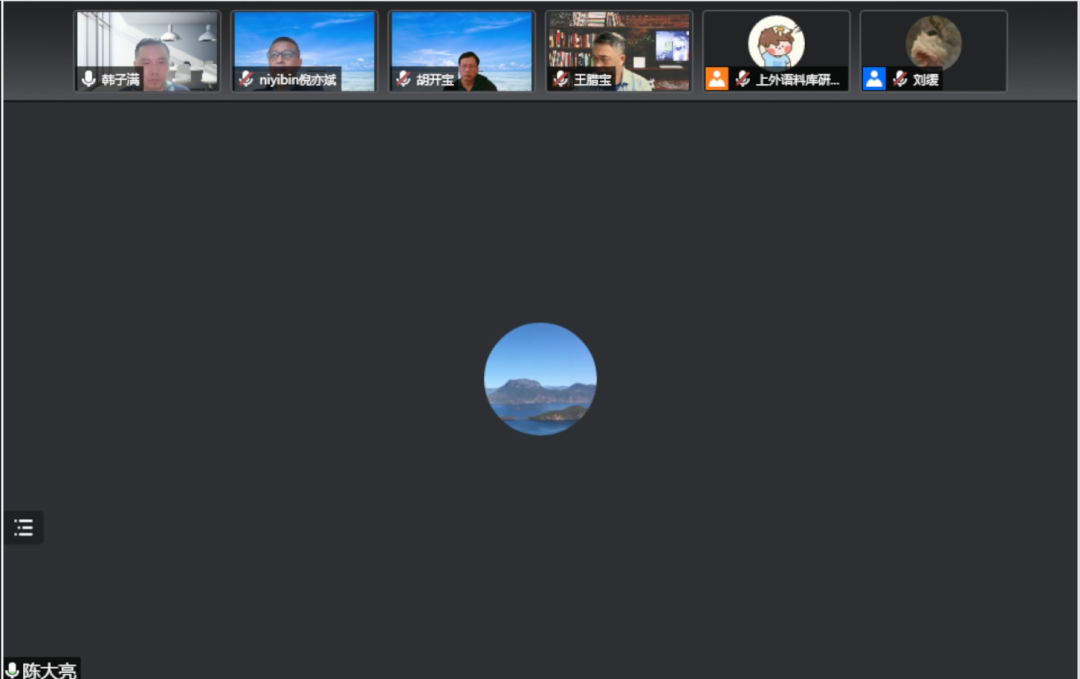Click the central landscape avatar of the speaker

[x=540, y=378]
